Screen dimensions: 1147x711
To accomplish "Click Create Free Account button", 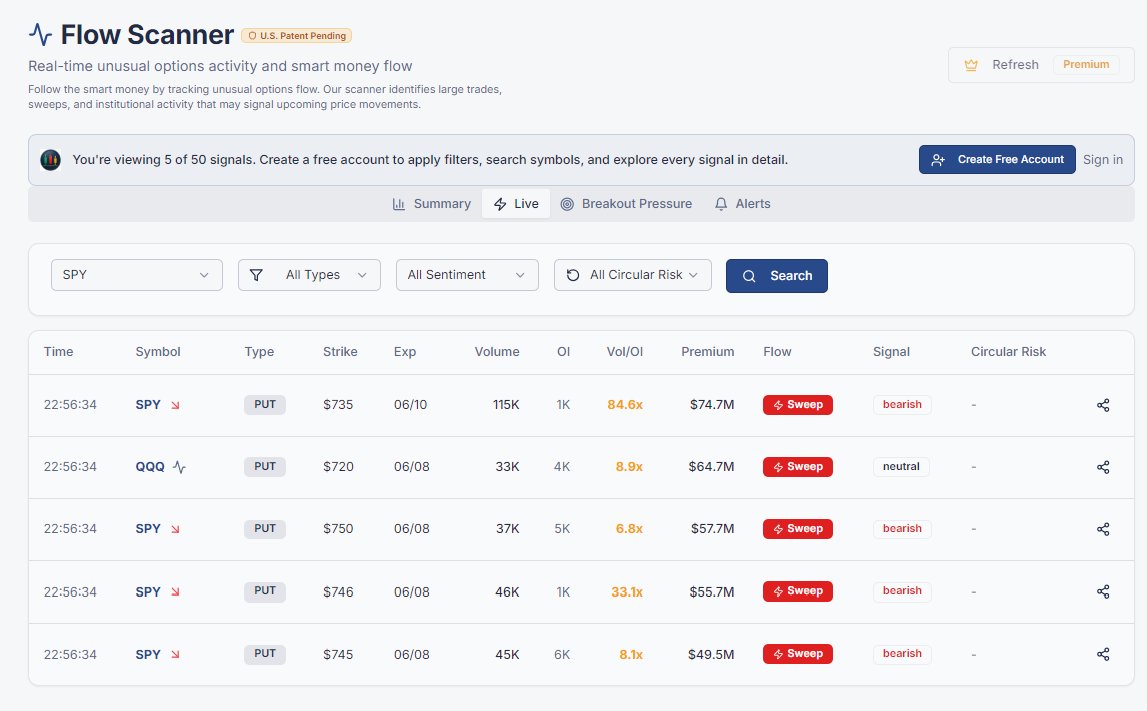I will pyautogui.click(x=997, y=159).
